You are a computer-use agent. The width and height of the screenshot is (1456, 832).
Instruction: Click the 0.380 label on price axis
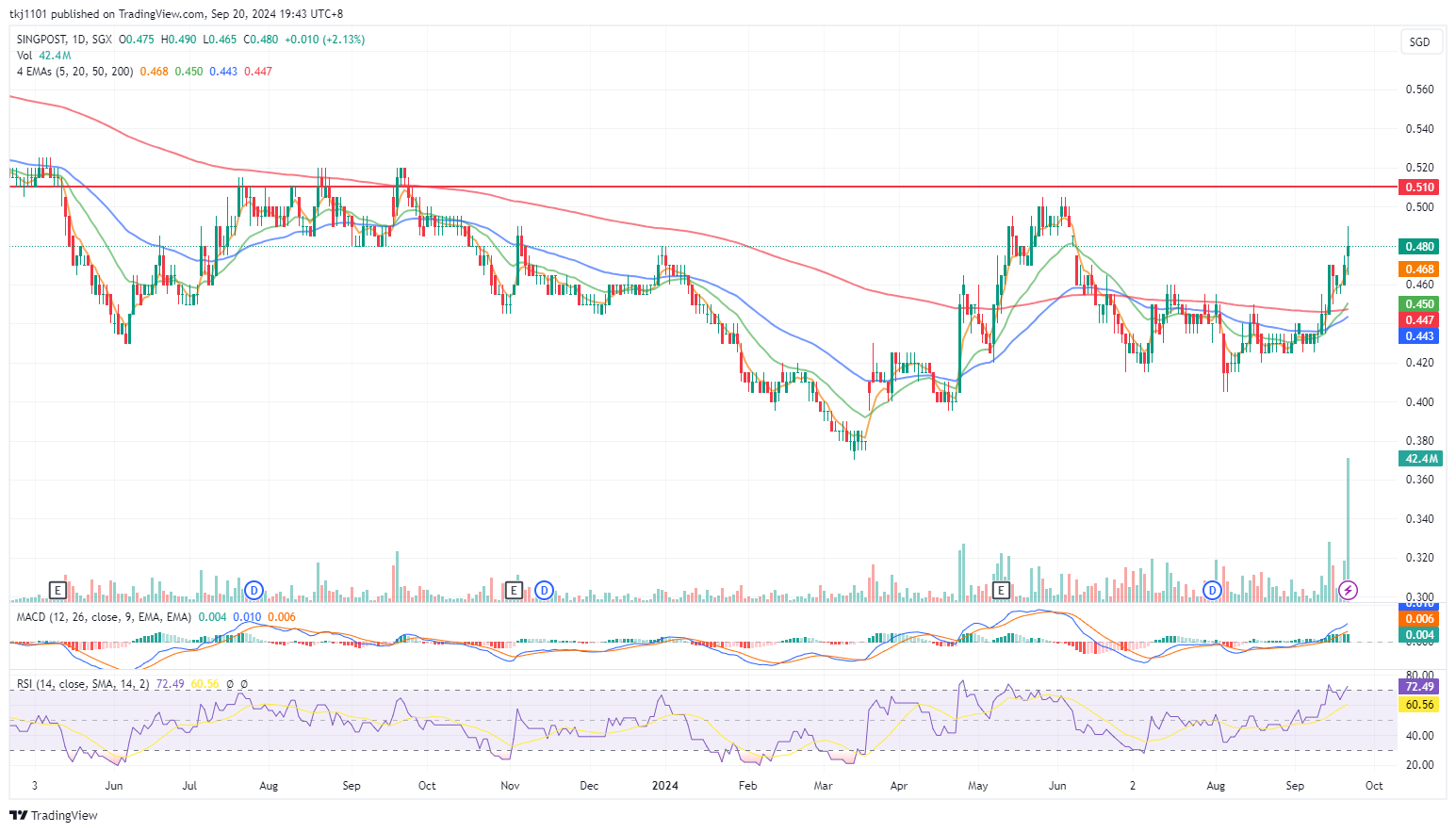pos(1419,441)
